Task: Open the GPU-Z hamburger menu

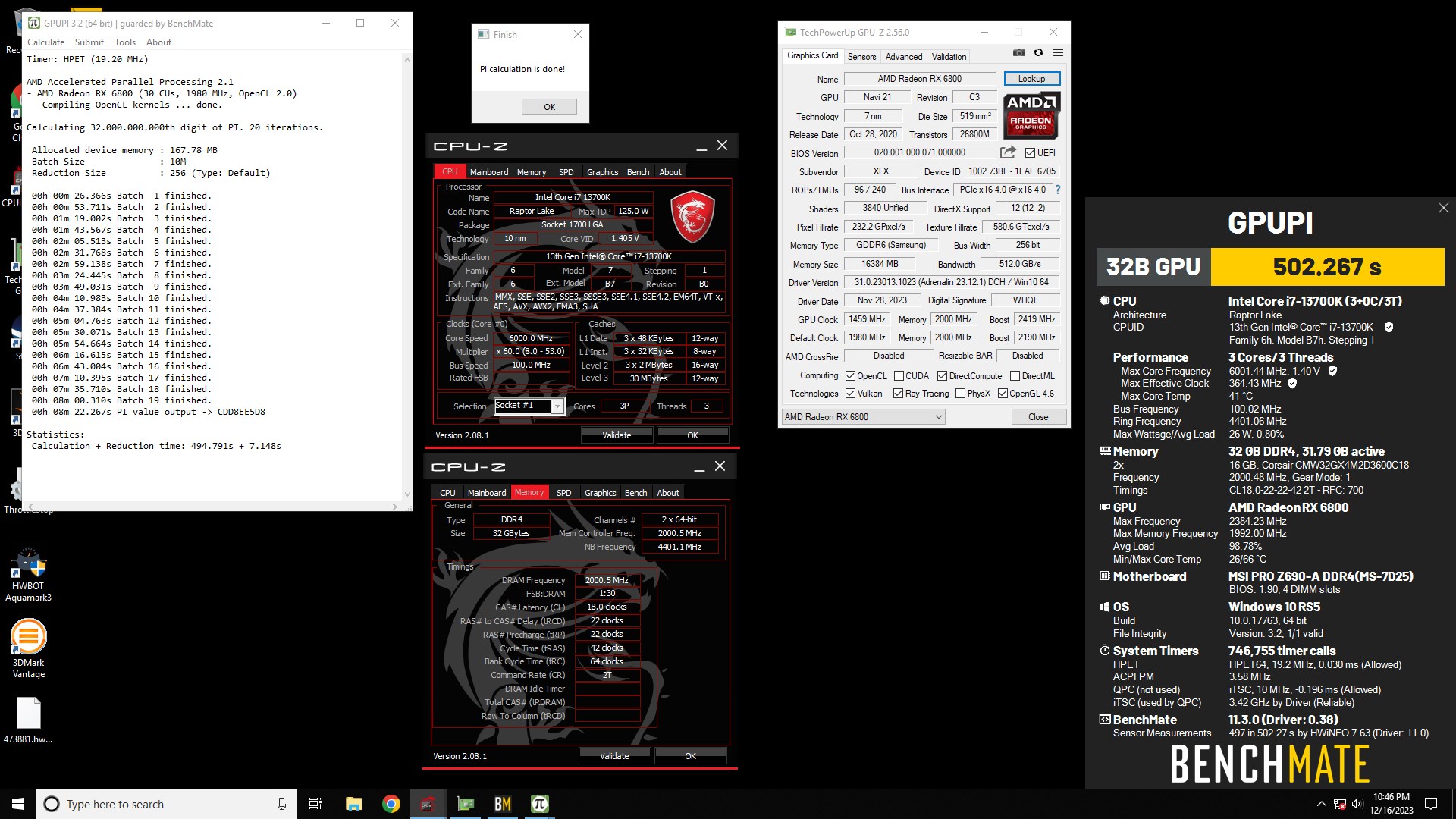Action: click(x=1058, y=52)
